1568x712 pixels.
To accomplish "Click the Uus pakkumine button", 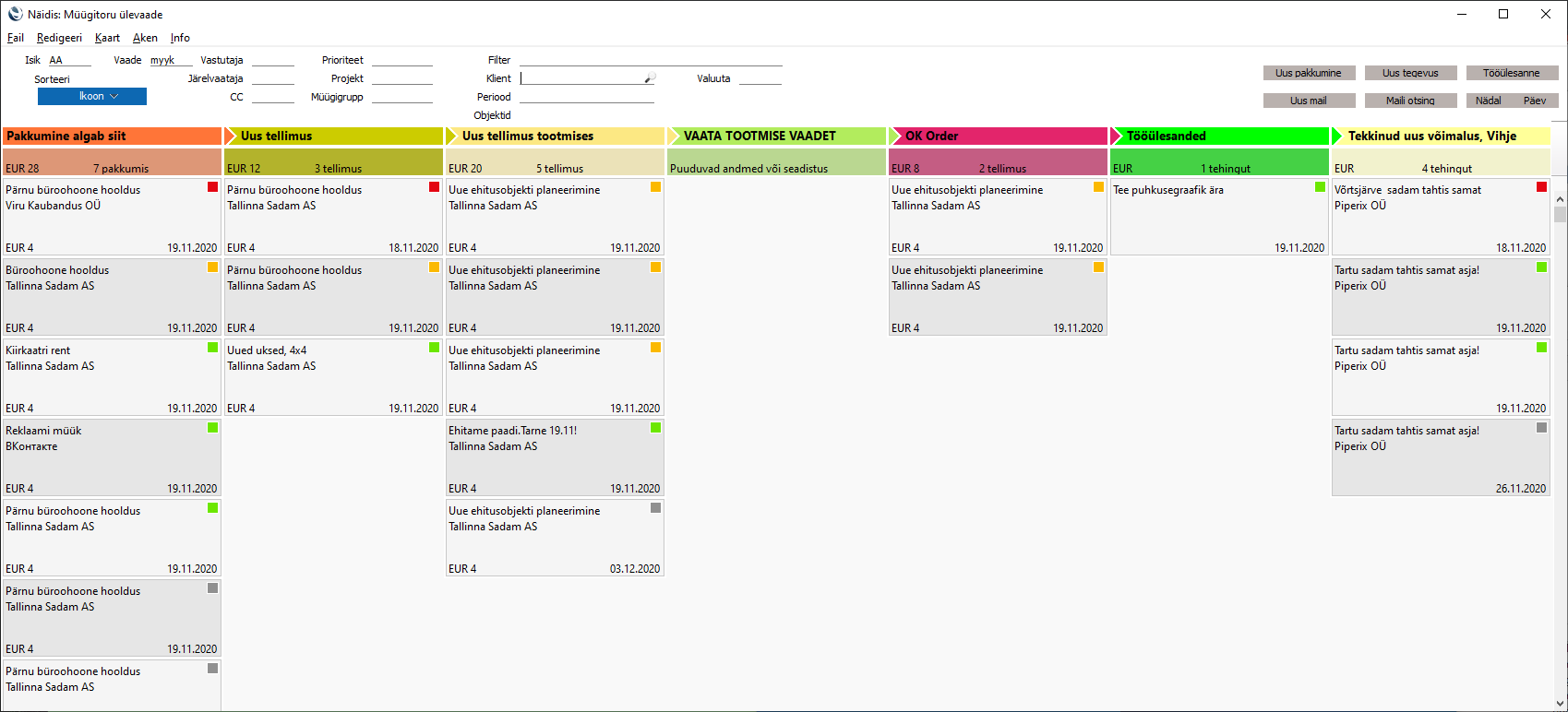I will [1309, 73].
